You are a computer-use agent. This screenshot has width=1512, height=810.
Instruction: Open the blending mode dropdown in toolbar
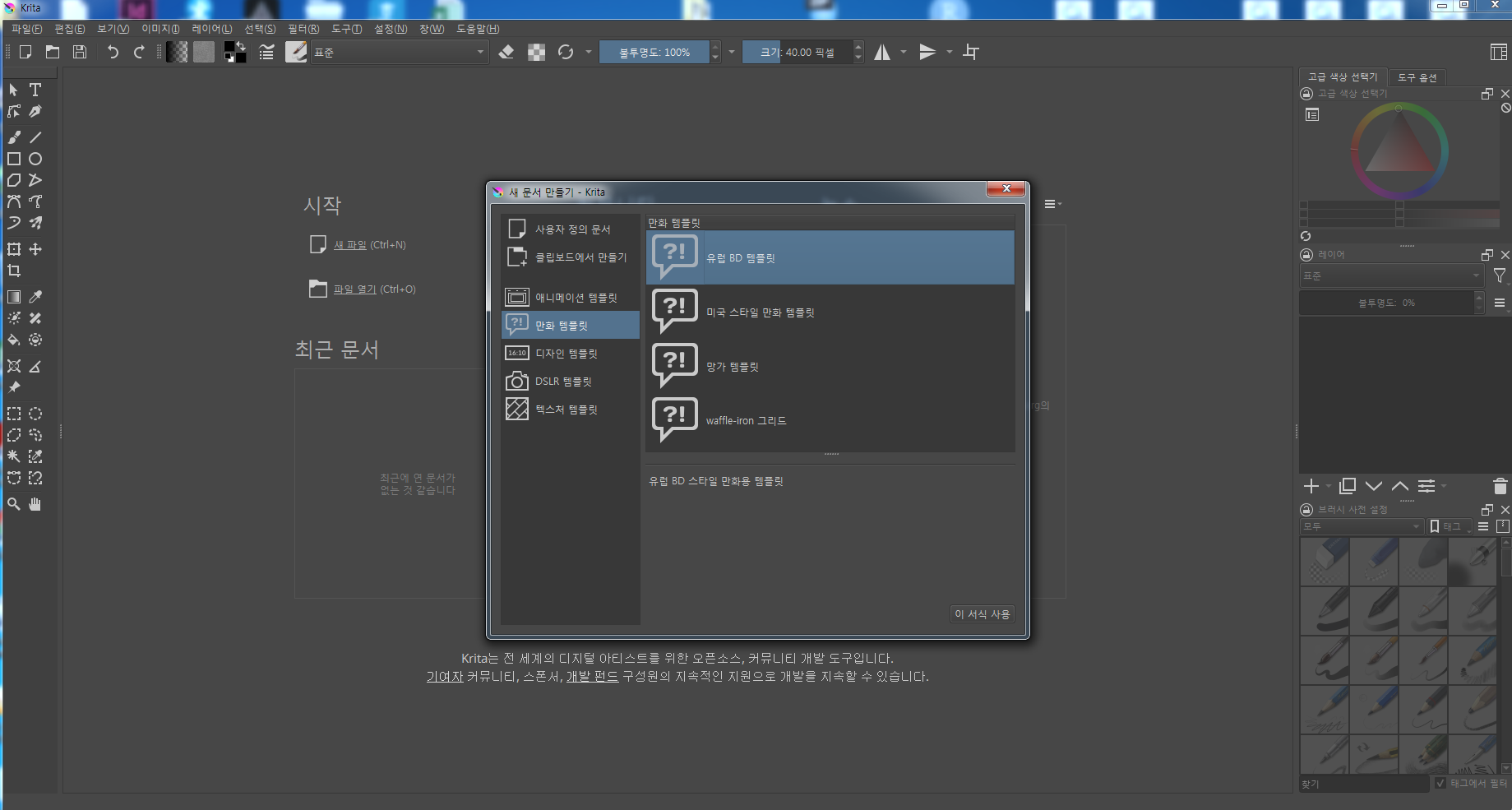[x=400, y=52]
